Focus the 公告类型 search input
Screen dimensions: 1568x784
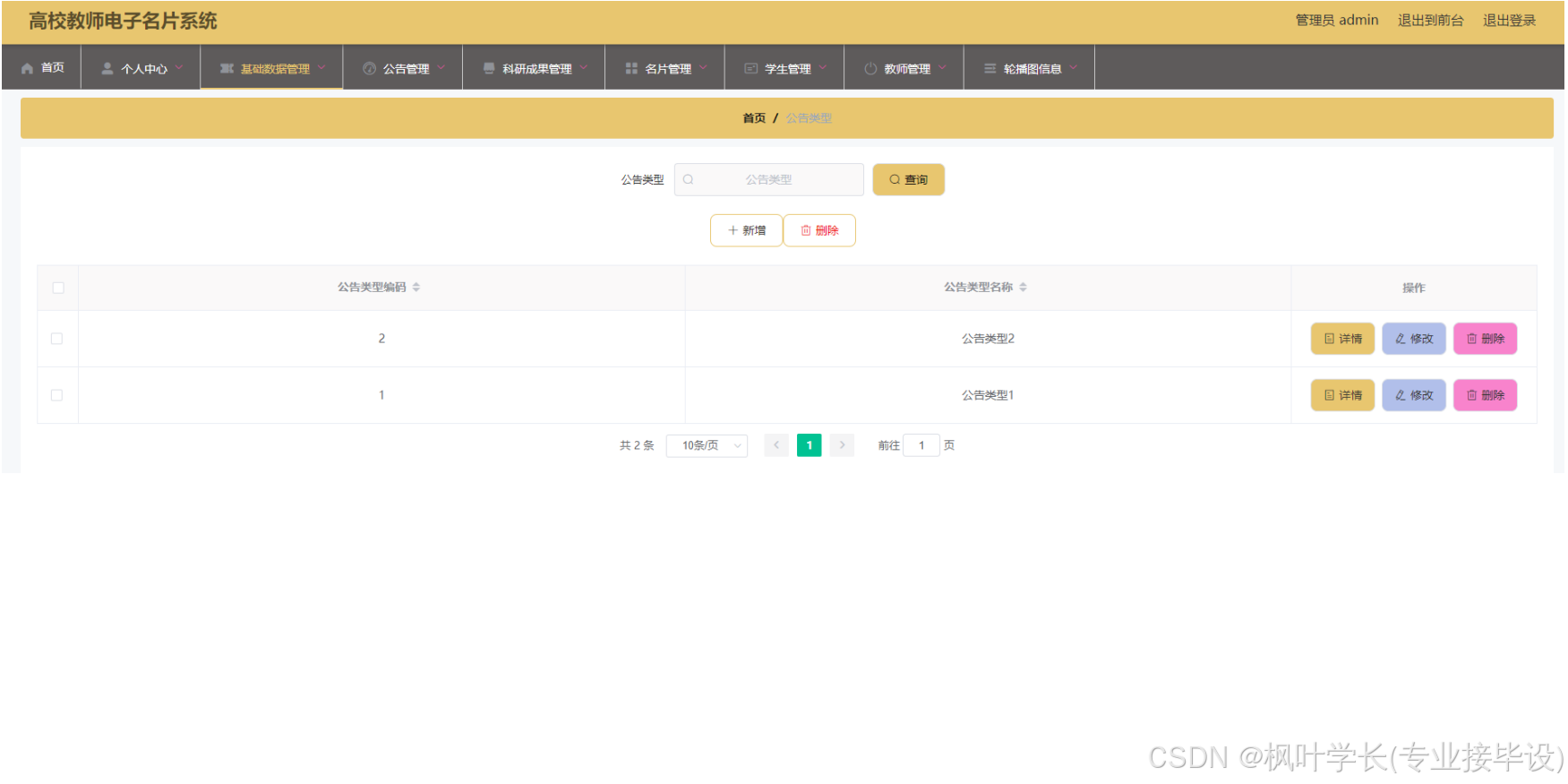click(769, 179)
